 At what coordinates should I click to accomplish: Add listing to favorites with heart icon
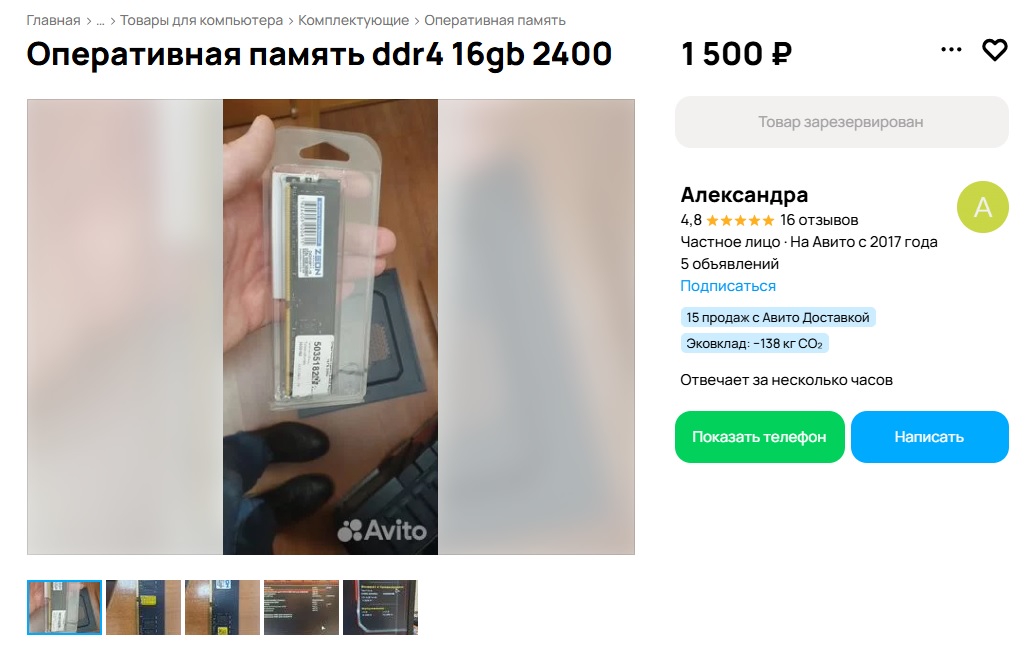994,50
